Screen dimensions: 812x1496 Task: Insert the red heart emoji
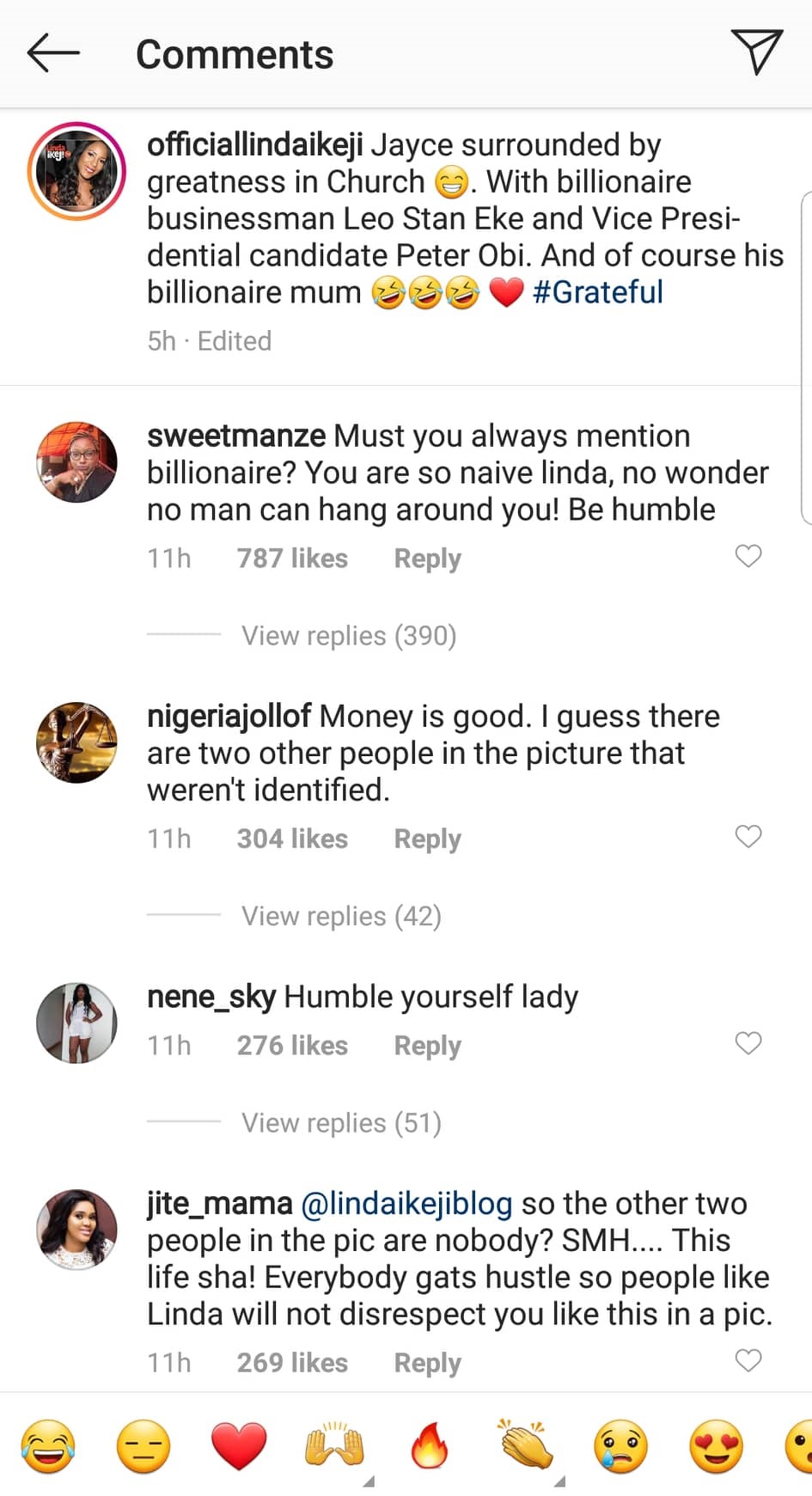pyautogui.click(x=239, y=1446)
